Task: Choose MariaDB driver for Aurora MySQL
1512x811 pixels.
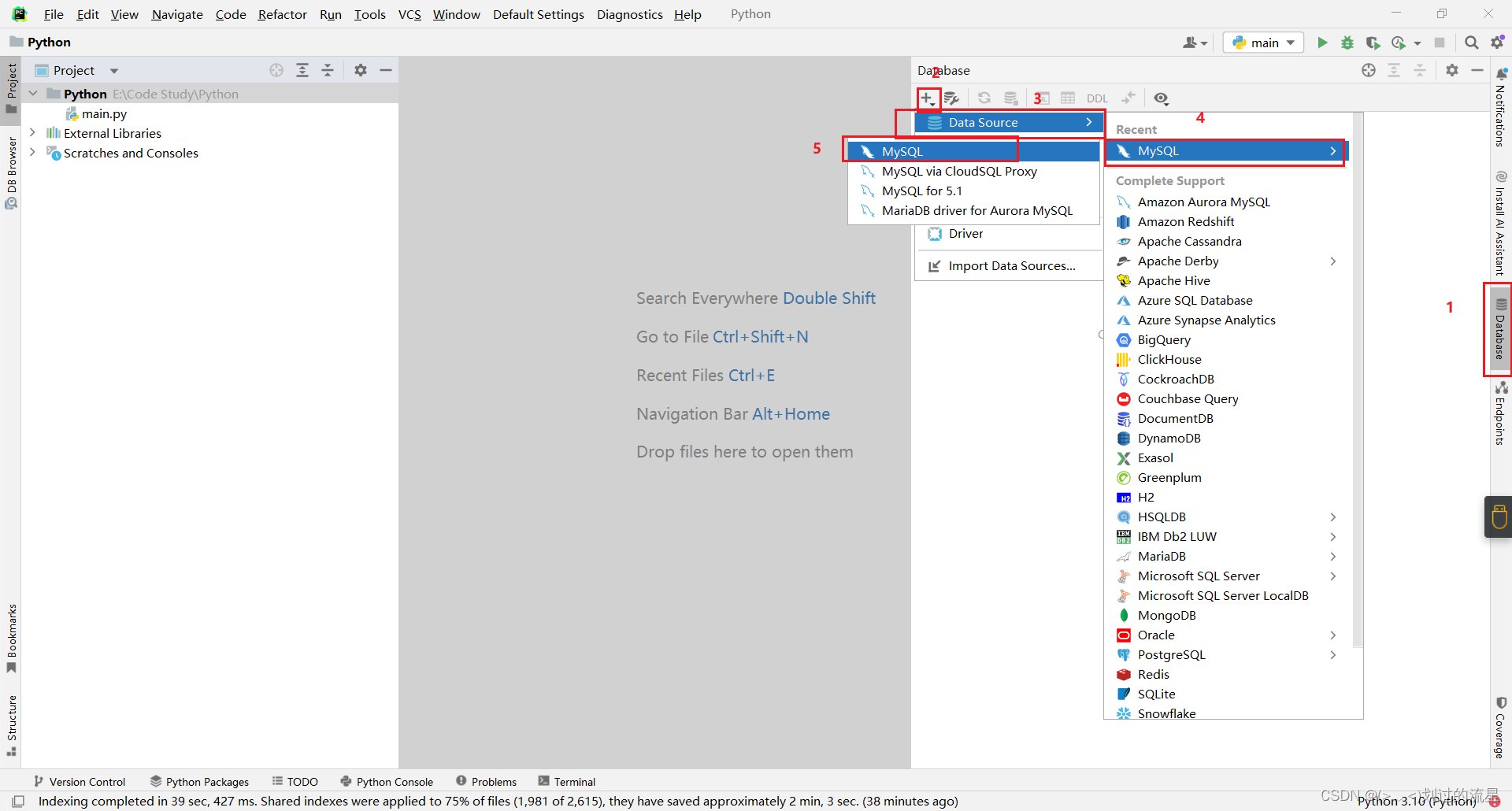Action: tap(974, 210)
